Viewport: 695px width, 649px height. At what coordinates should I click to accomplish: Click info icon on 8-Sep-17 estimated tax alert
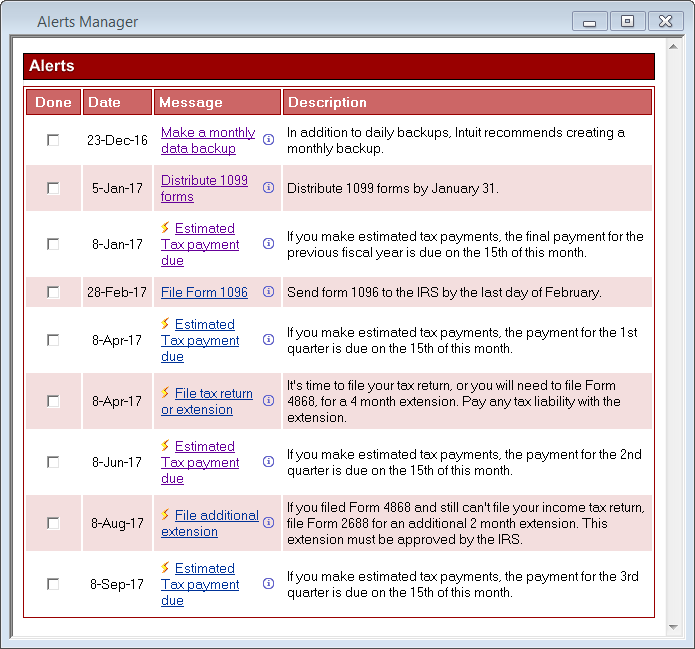pos(268,584)
